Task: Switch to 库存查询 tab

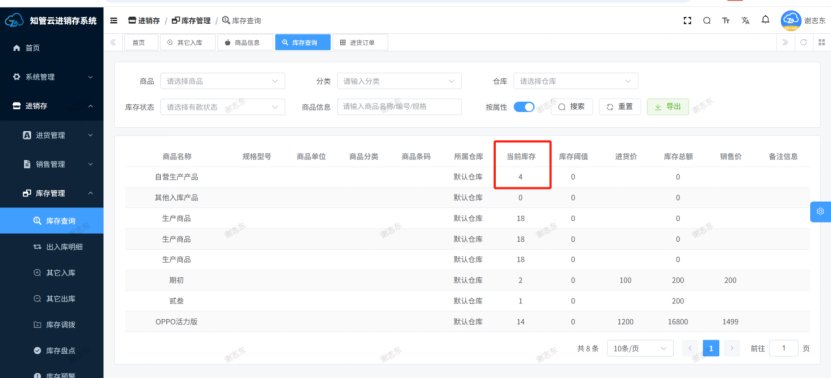Action: [303, 42]
